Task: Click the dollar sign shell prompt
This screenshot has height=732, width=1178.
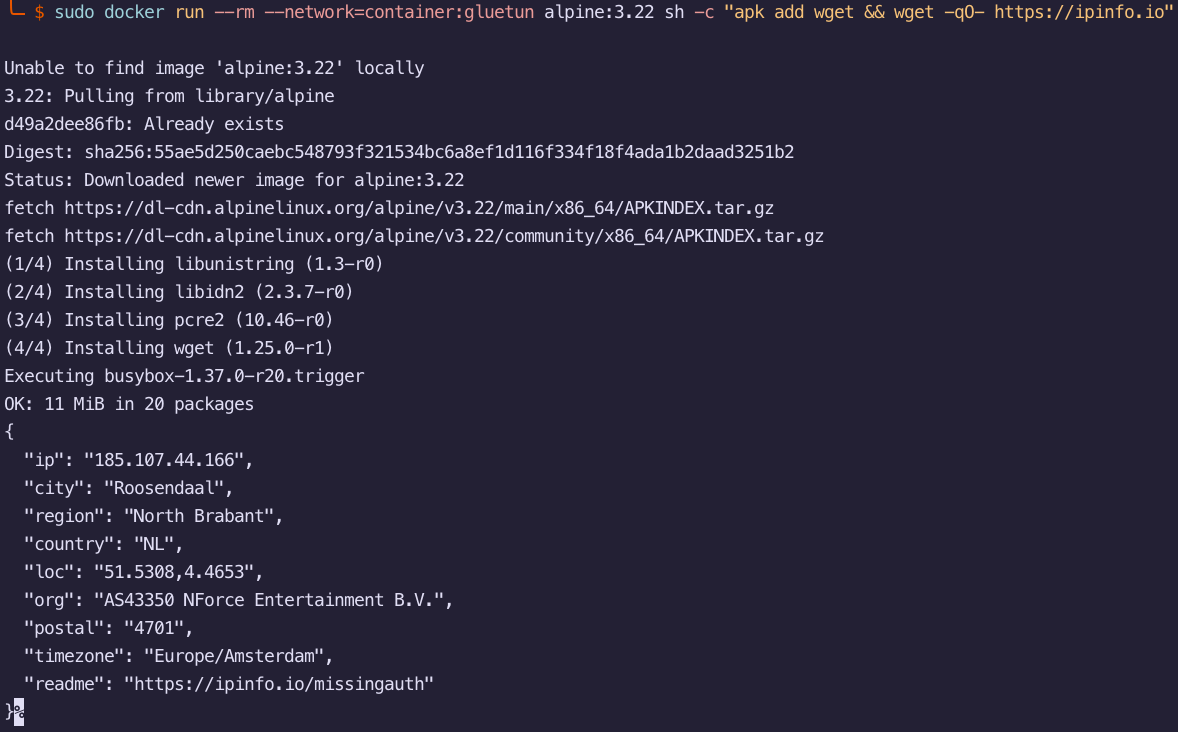Action: coord(39,12)
